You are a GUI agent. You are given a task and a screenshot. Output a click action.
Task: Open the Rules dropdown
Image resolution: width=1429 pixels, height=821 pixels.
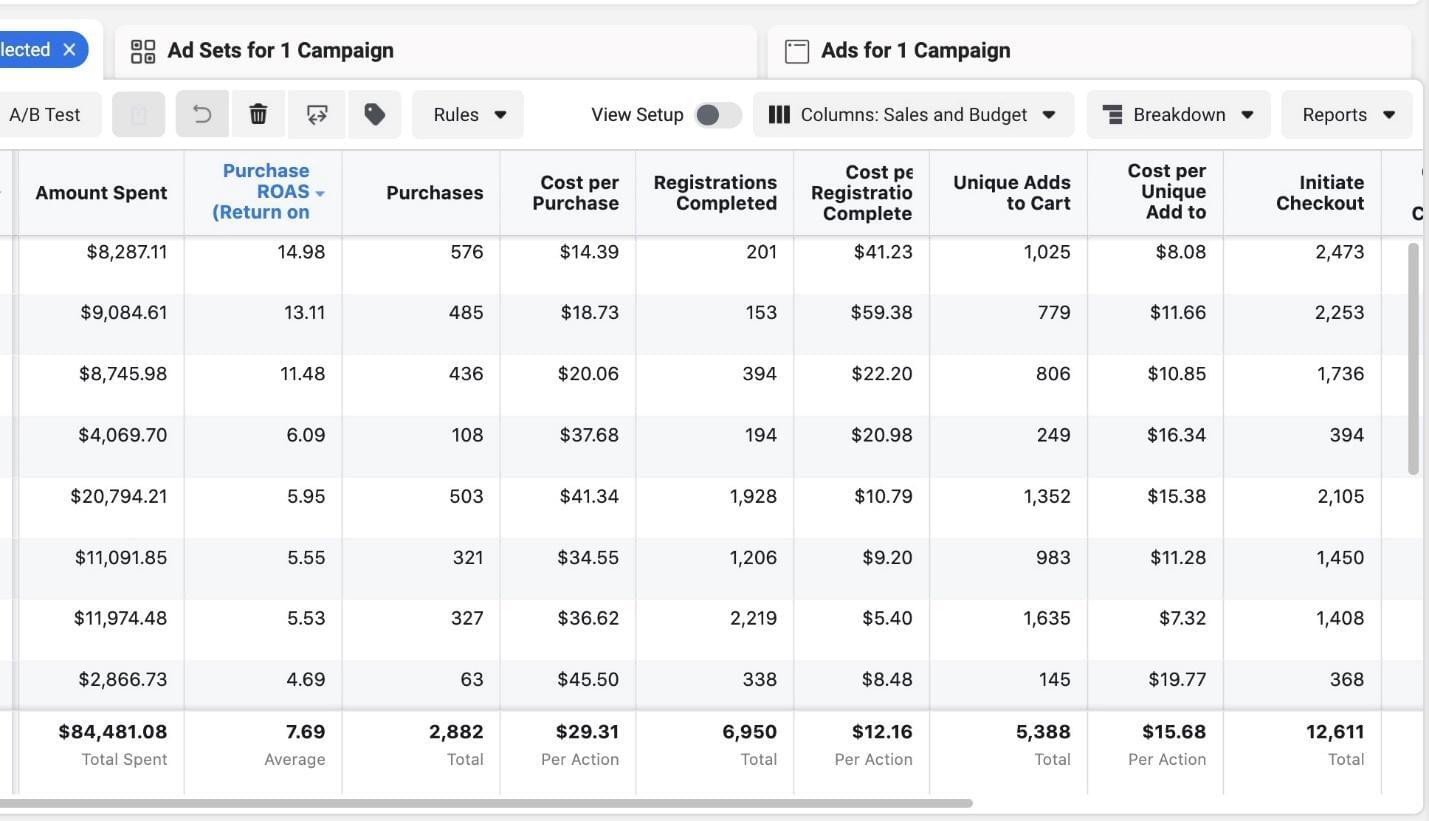(x=468, y=115)
